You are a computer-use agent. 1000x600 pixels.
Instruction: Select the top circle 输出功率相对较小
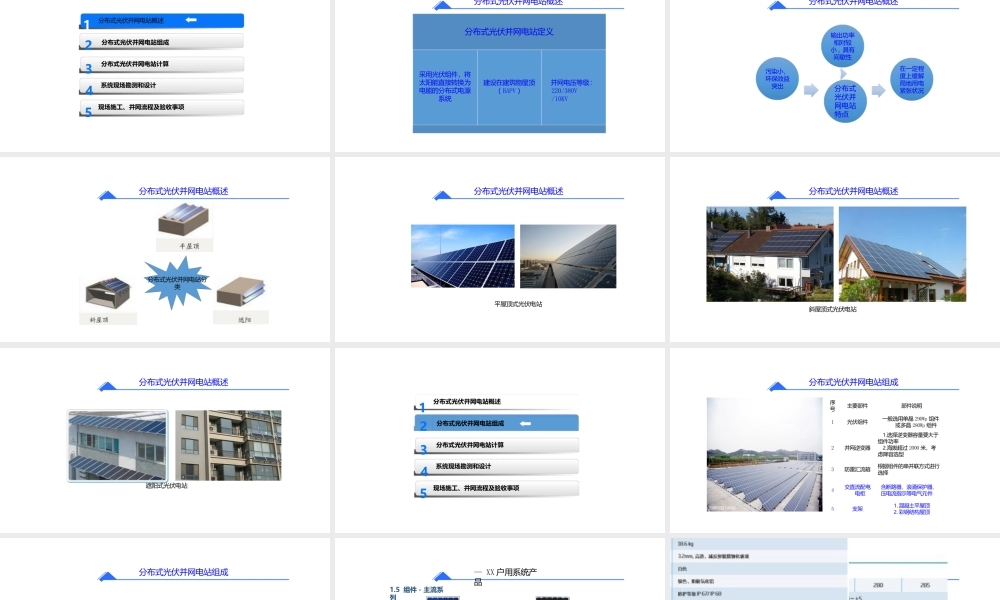pos(842,46)
